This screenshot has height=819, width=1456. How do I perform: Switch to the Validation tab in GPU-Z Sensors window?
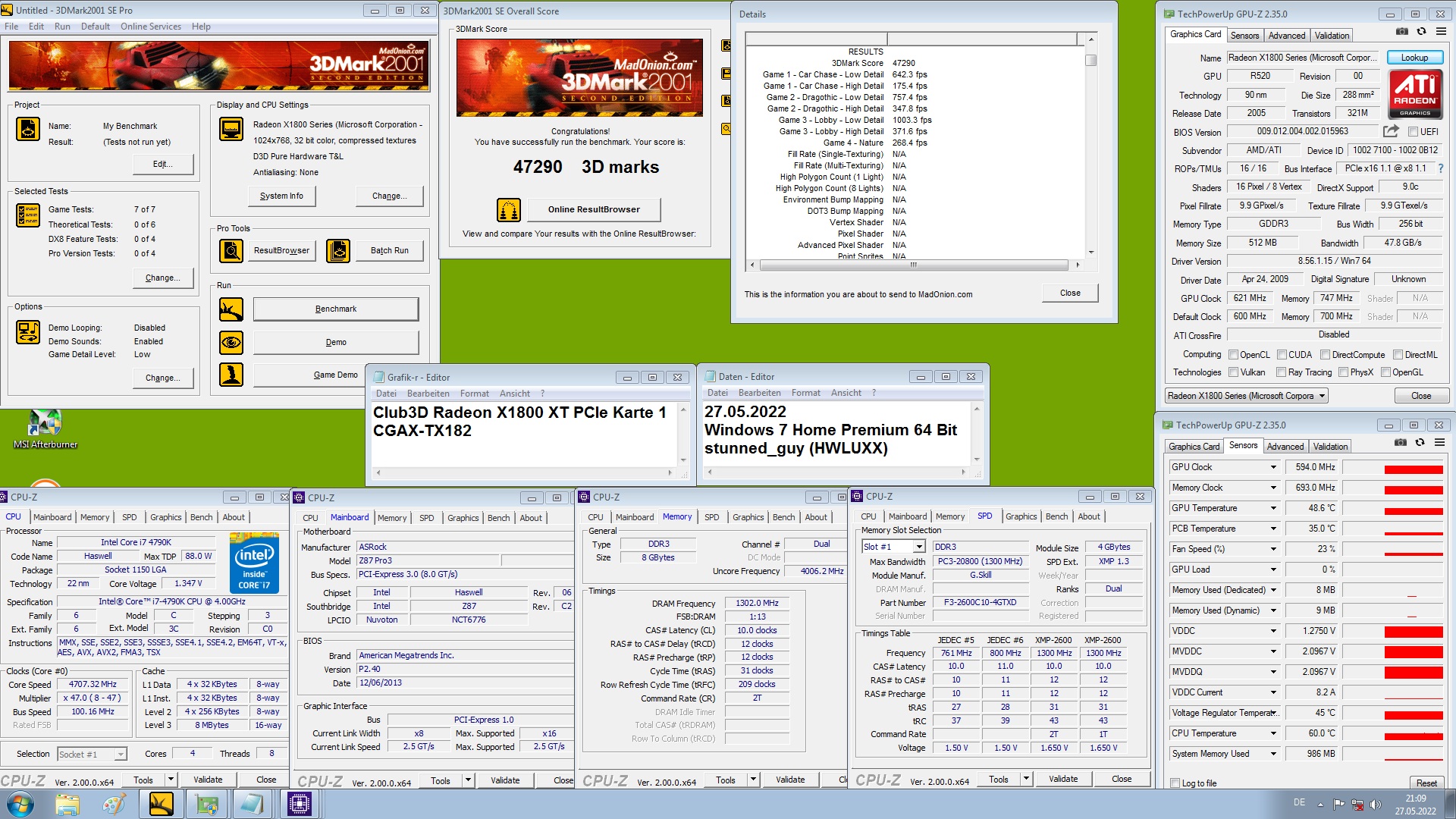point(1330,447)
